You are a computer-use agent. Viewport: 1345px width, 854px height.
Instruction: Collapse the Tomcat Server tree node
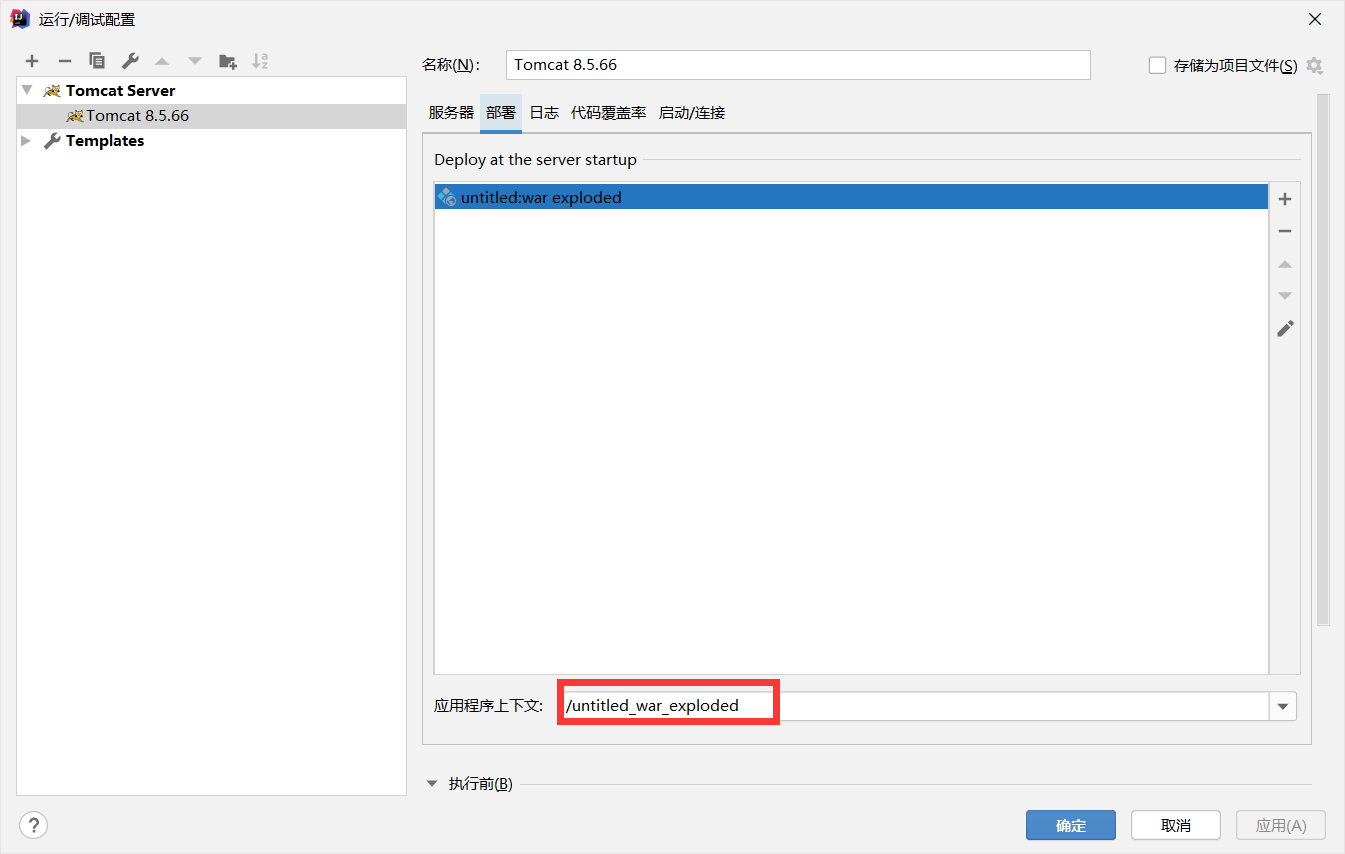27,90
